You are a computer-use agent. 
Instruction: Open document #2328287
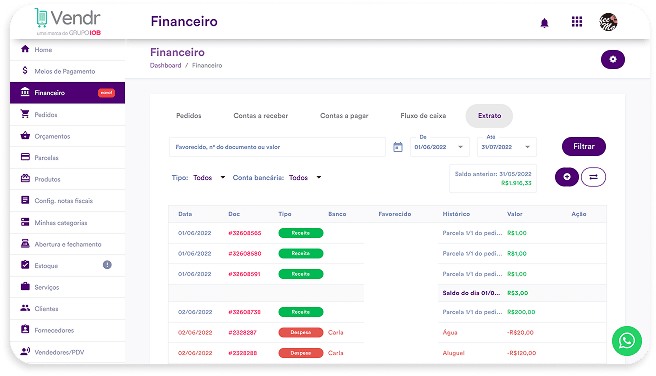242,333
